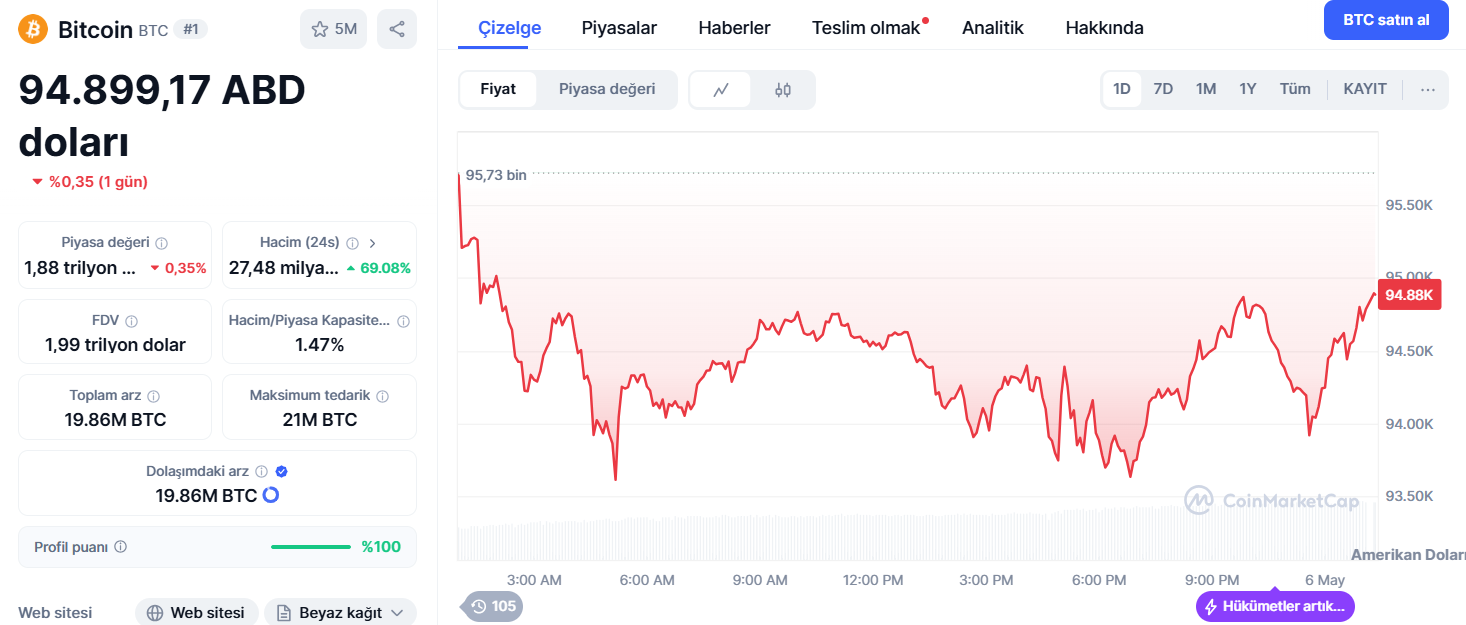1466x625 pixels.
Task: Open the Analitik tab
Action: pyautogui.click(x=993, y=28)
